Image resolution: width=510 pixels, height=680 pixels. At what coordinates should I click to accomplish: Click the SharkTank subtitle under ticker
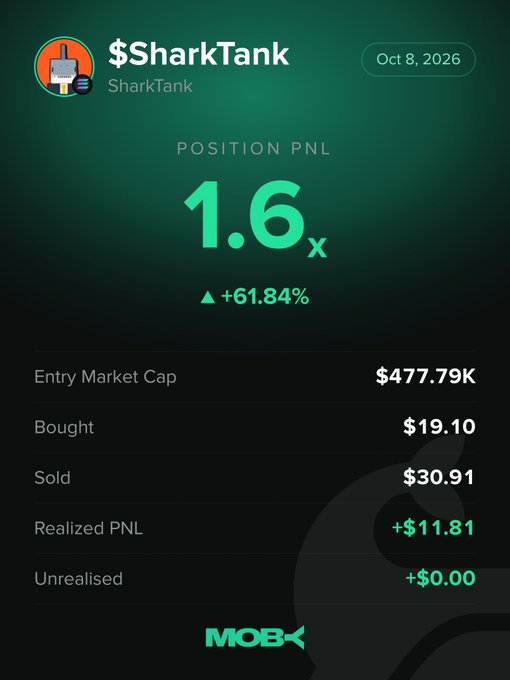tap(150, 86)
